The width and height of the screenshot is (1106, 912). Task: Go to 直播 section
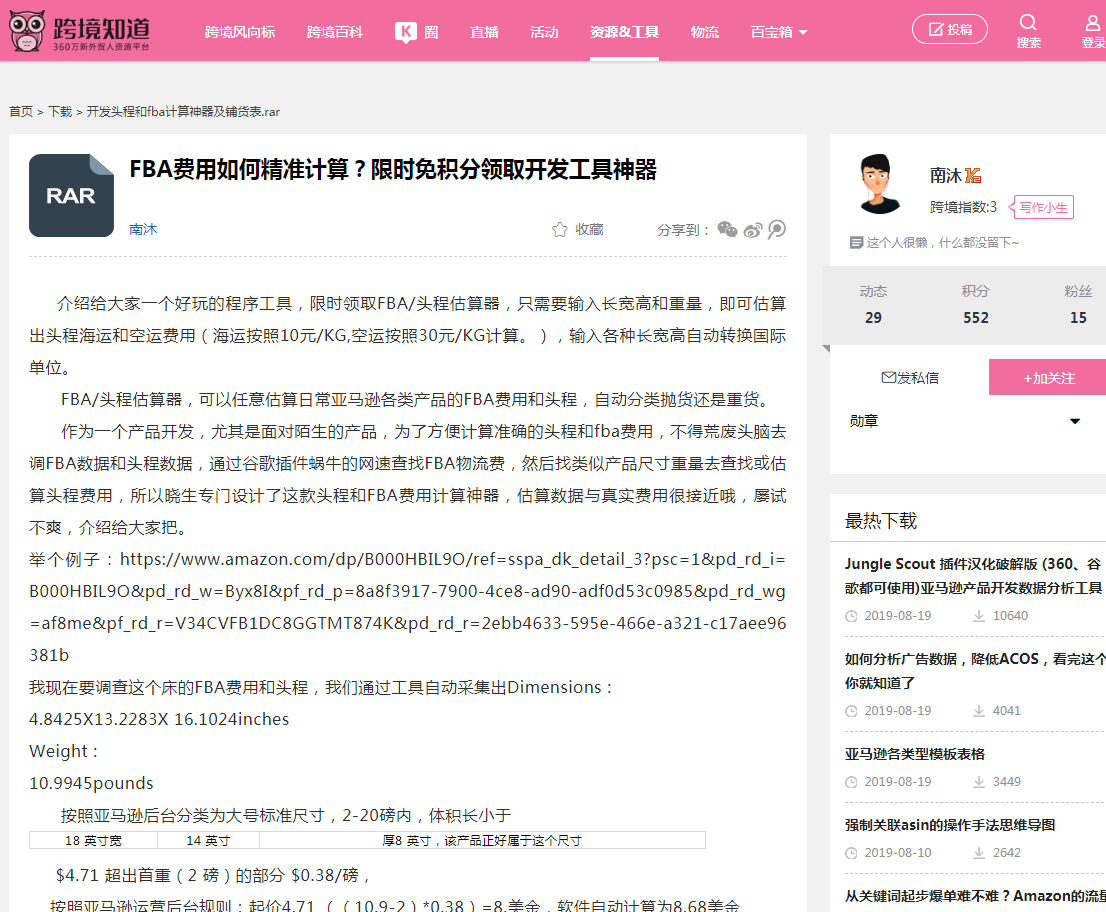tap(485, 32)
